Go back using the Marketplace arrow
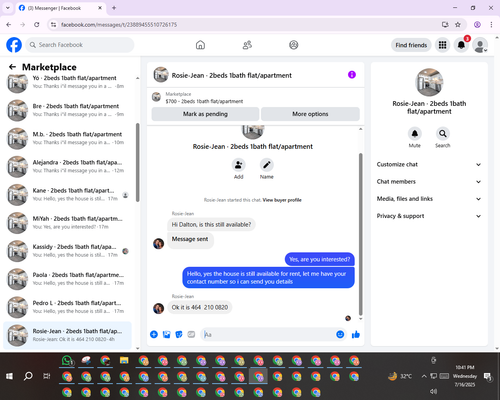The width and height of the screenshot is (500, 400). pos(12,67)
